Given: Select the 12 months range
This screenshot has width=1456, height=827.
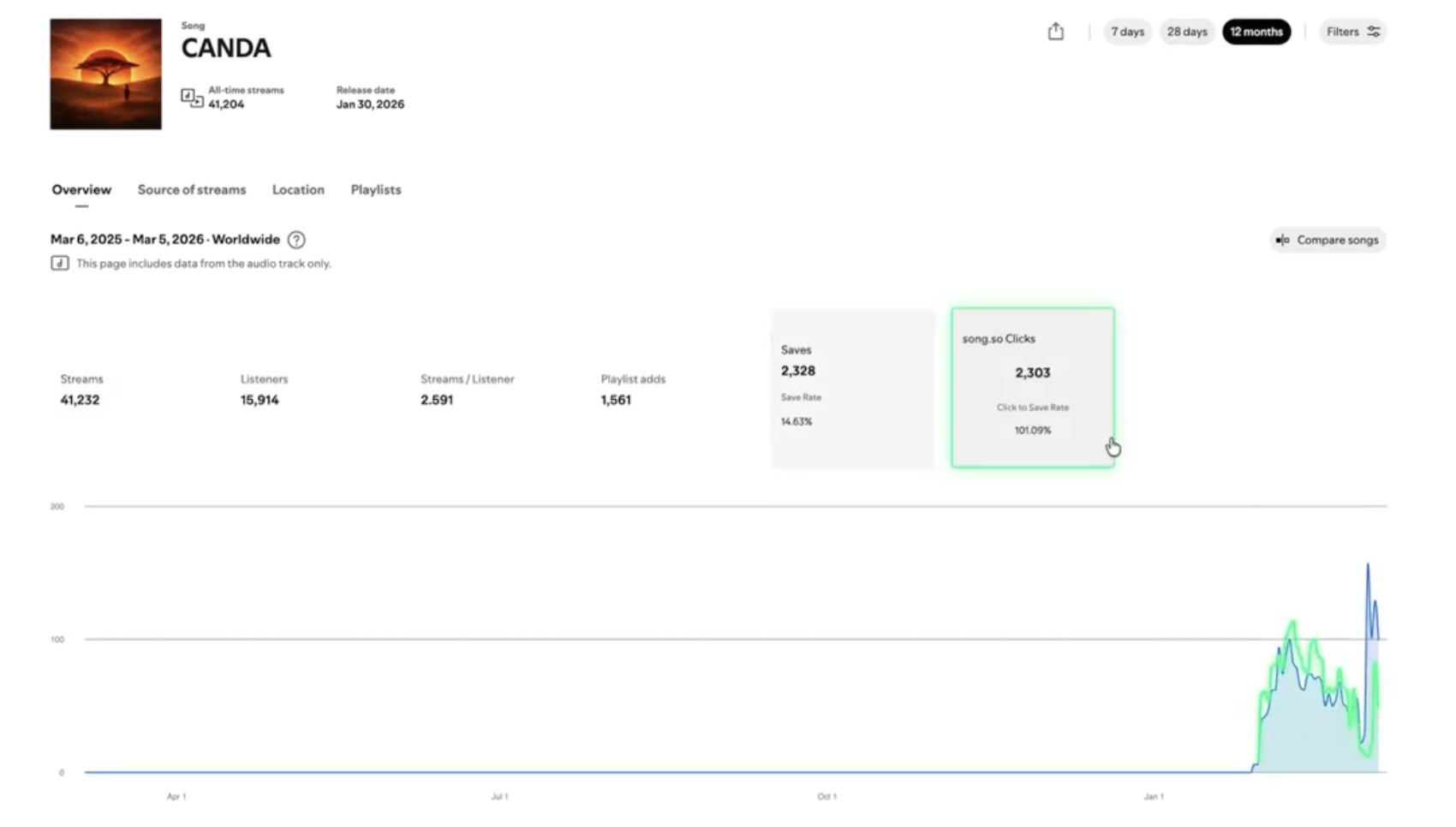Looking at the screenshot, I should tap(1256, 32).
